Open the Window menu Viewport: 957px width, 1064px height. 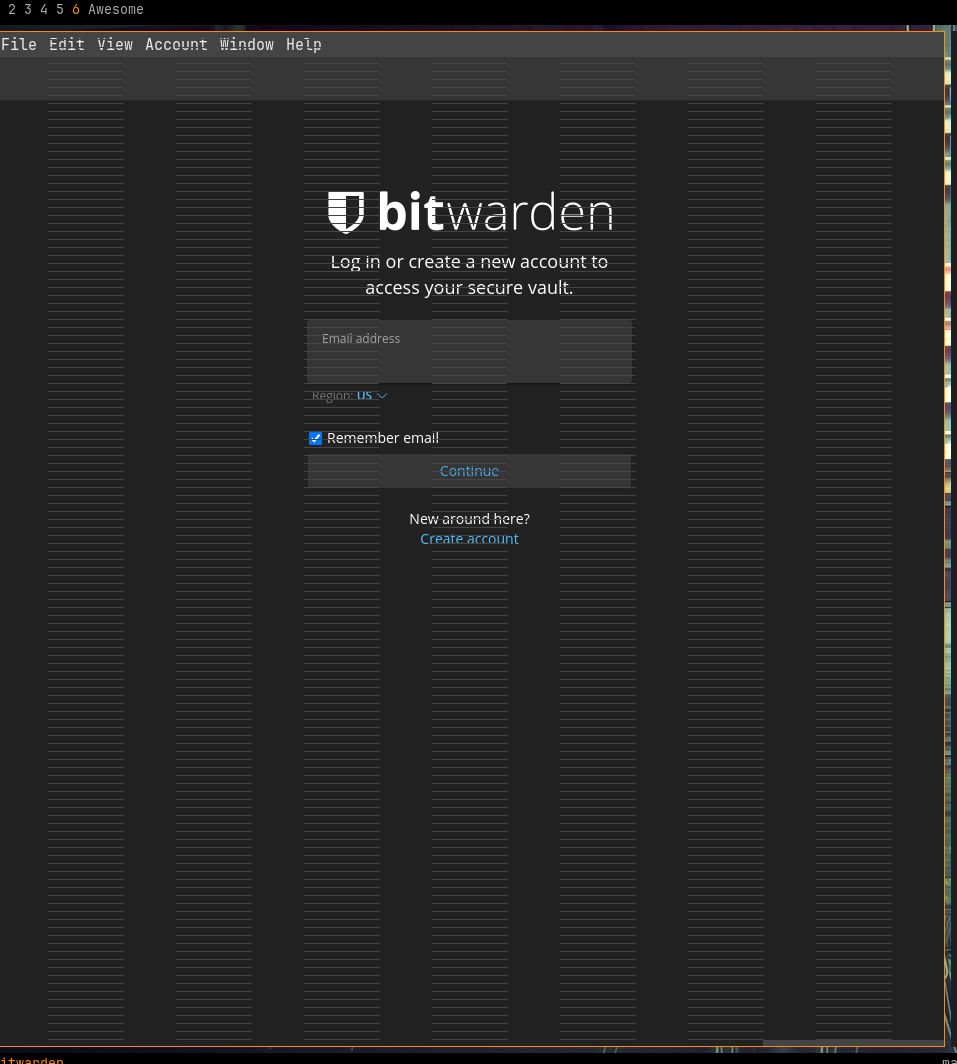246,45
